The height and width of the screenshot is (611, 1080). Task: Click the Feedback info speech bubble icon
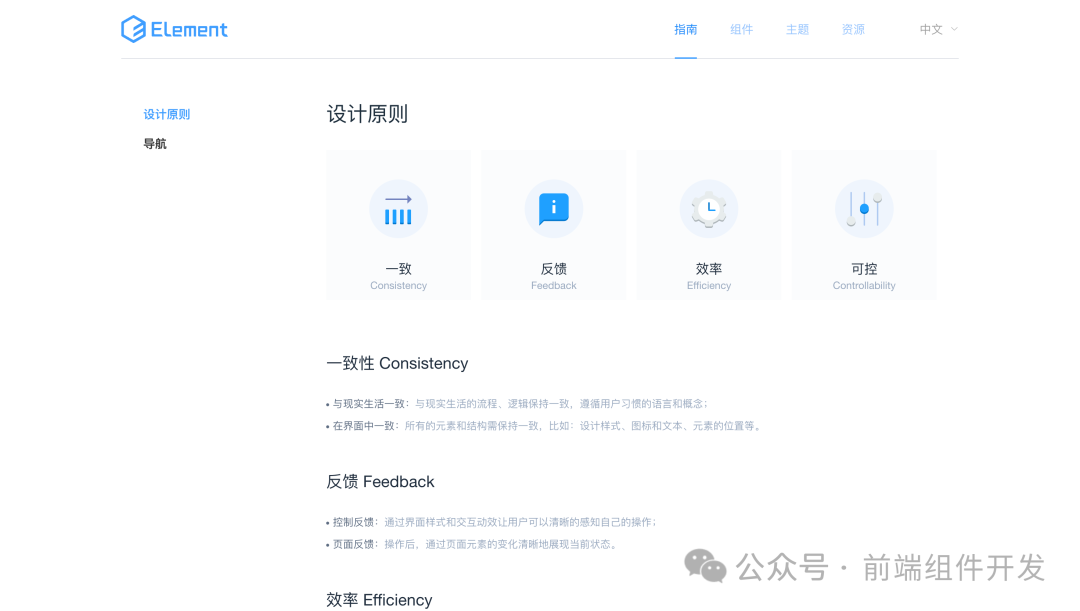point(553,208)
